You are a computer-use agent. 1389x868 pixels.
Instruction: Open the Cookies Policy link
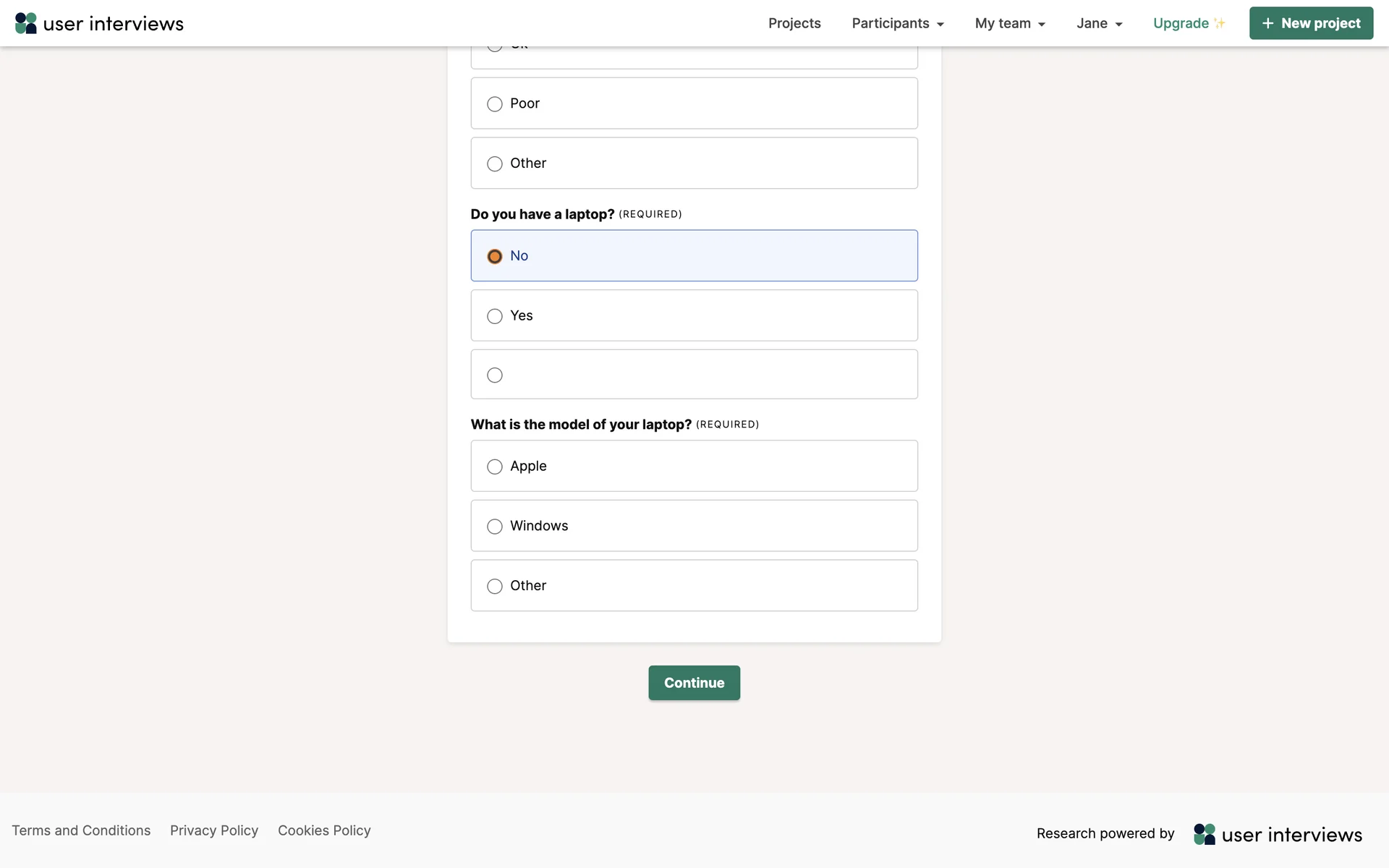click(x=324, y=830)
